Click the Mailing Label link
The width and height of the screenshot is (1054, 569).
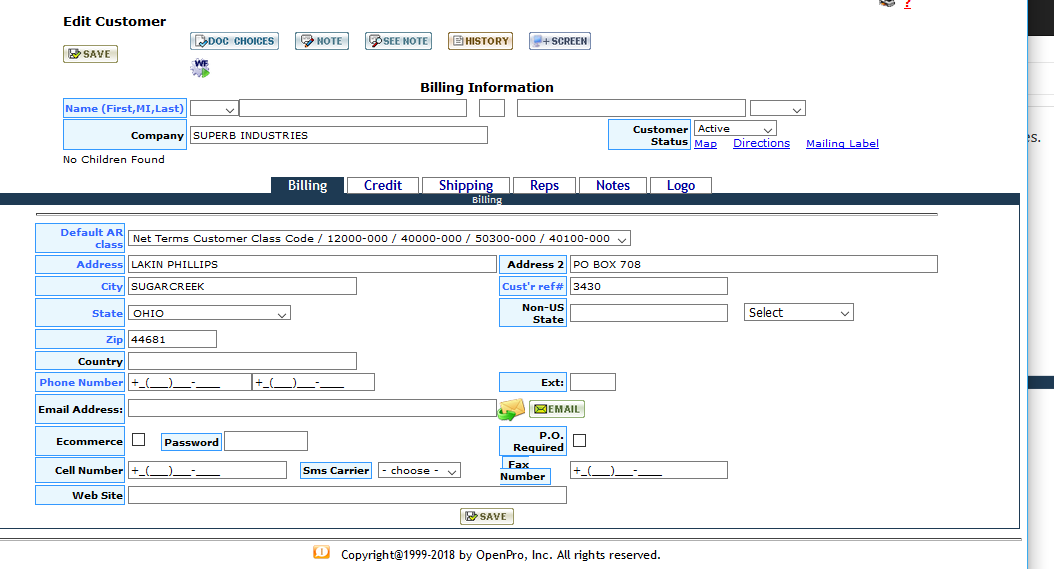coord(842,144)
